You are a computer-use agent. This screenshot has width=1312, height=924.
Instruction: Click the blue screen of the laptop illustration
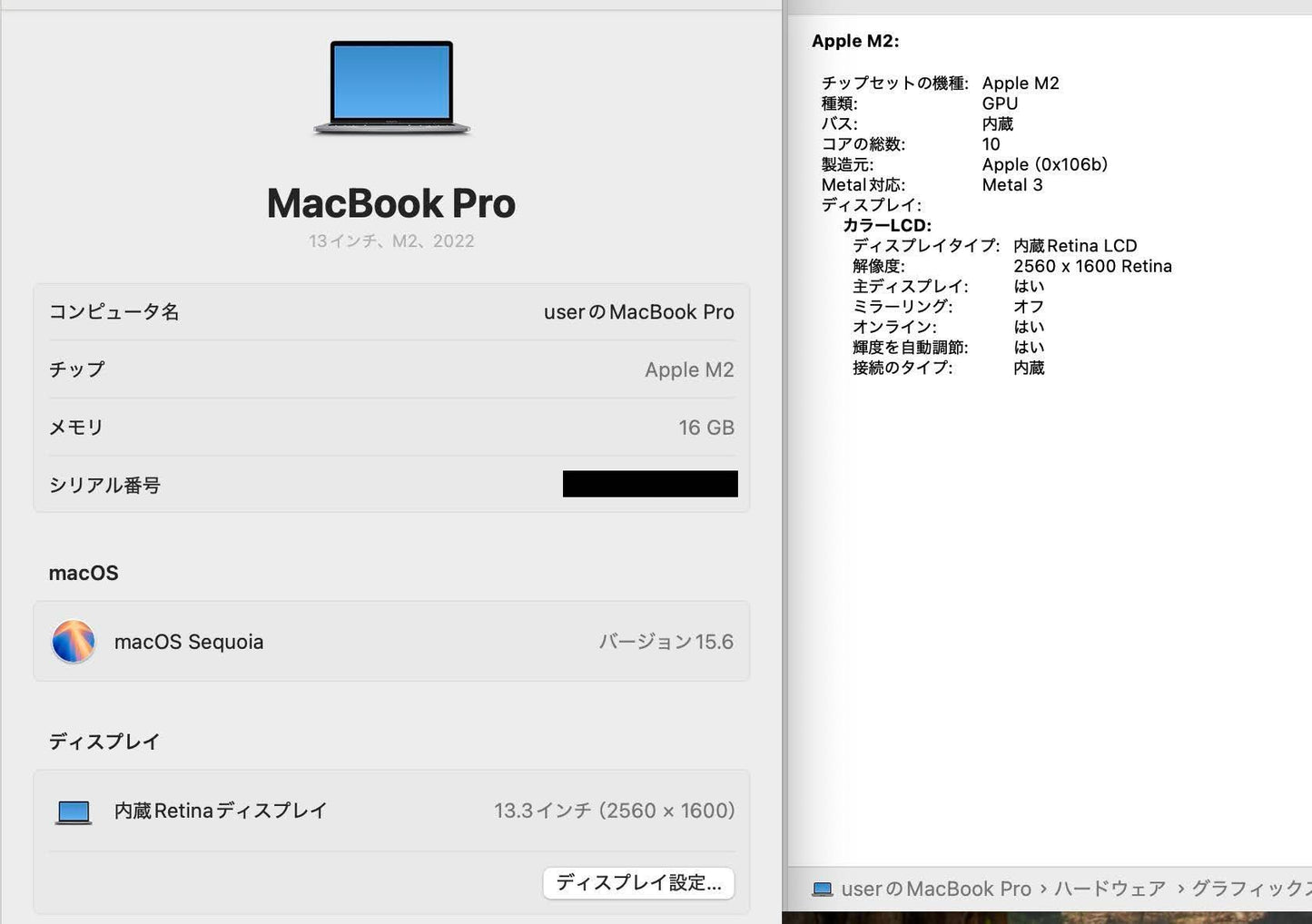point(390,80)
